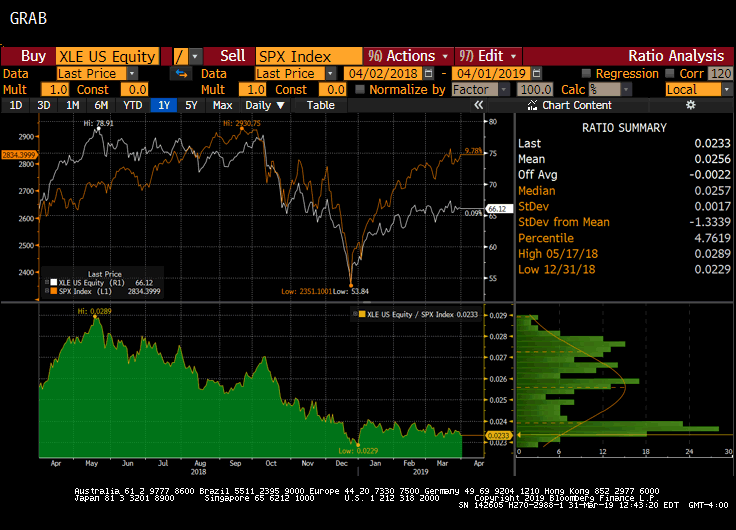Screen dimensions: 736x530
Task: Click the Chart Content icon
Action: [532, 105]
